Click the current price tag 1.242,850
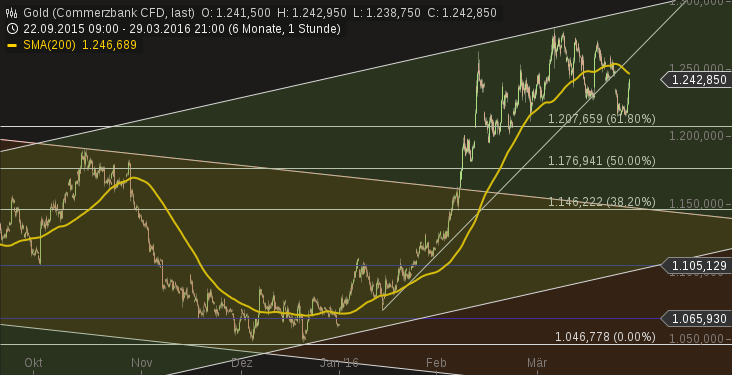732x375 pixels. (x=698, y=80)
